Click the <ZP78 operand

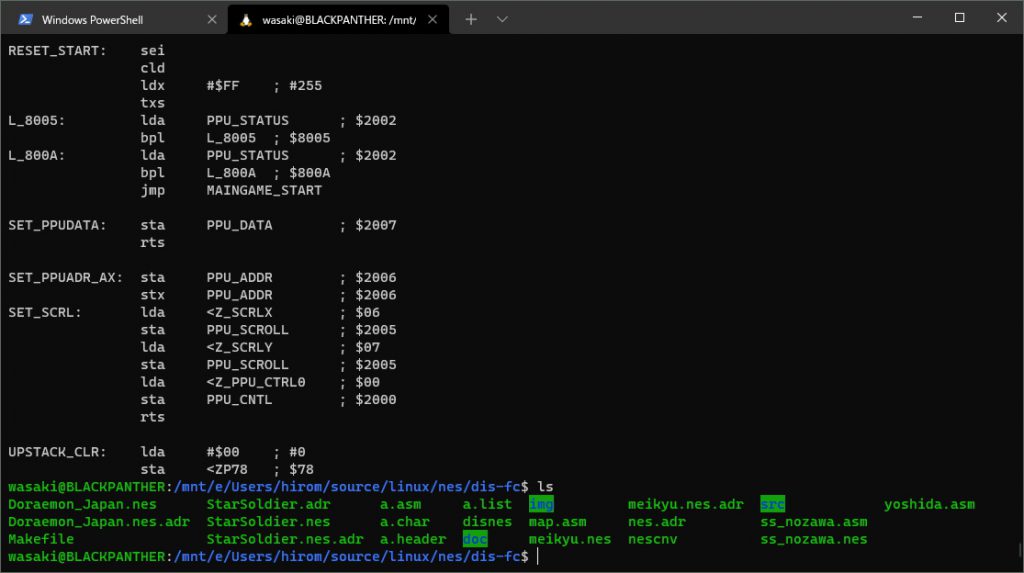pos(227,470)
